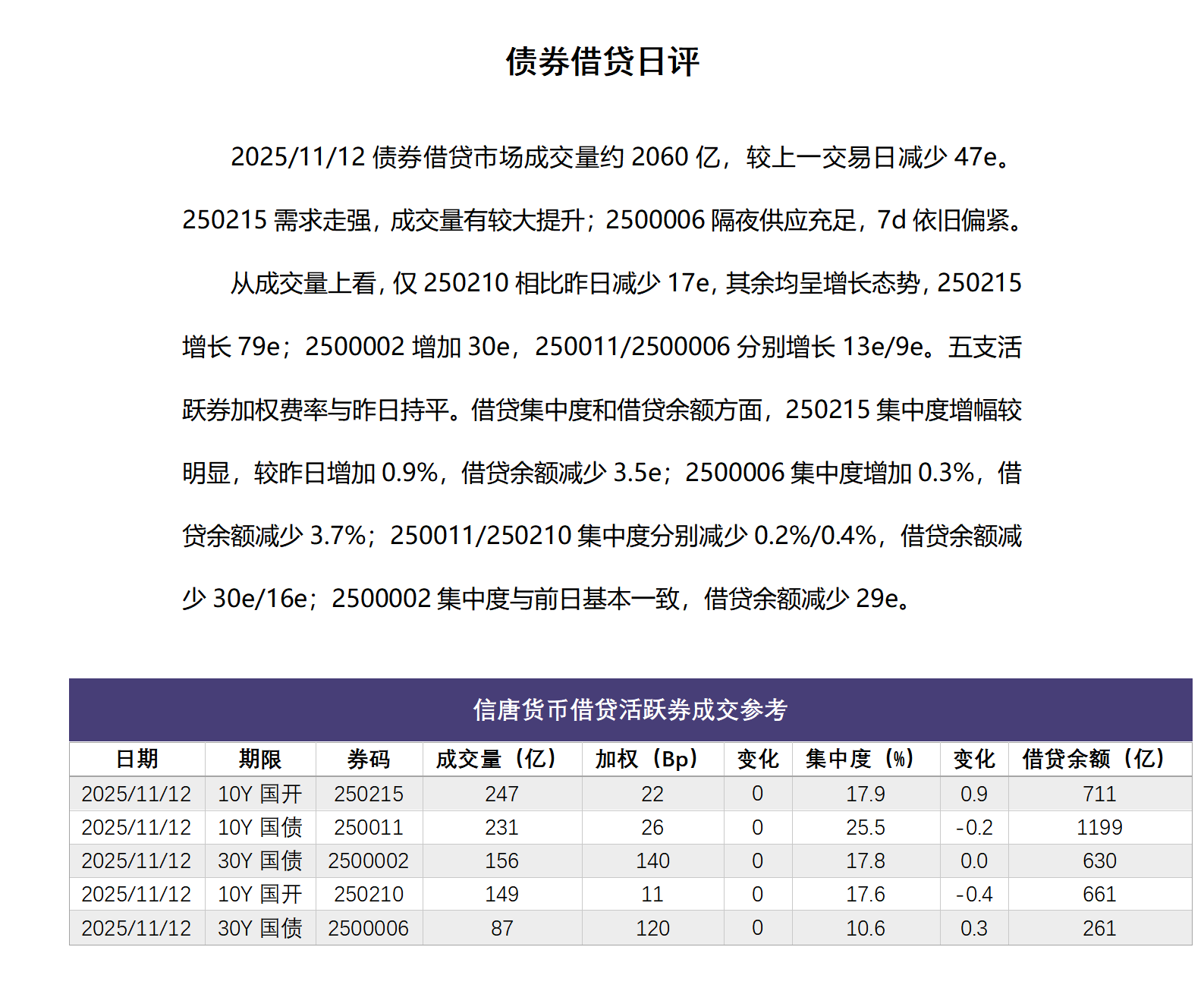Select the 期限 column header
The height and width of the screenshot is (991, 1204).
259,759
